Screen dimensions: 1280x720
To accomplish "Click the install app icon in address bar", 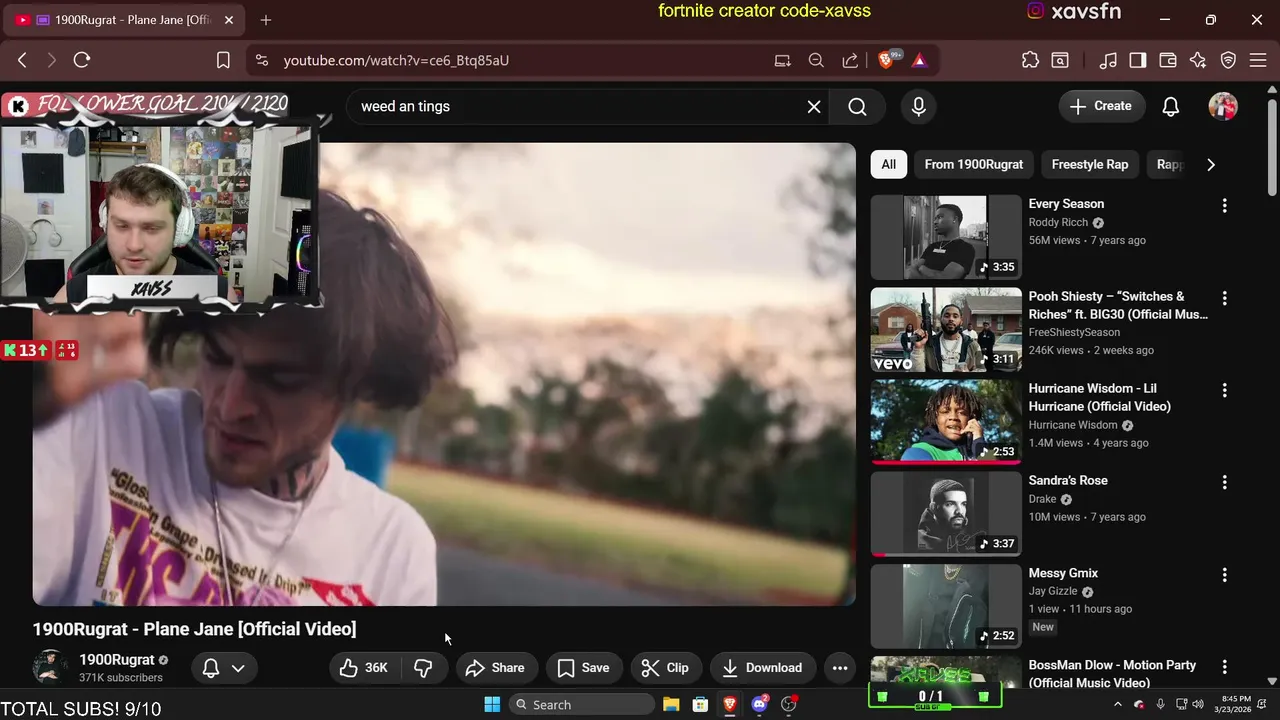I will click(782, 60).
